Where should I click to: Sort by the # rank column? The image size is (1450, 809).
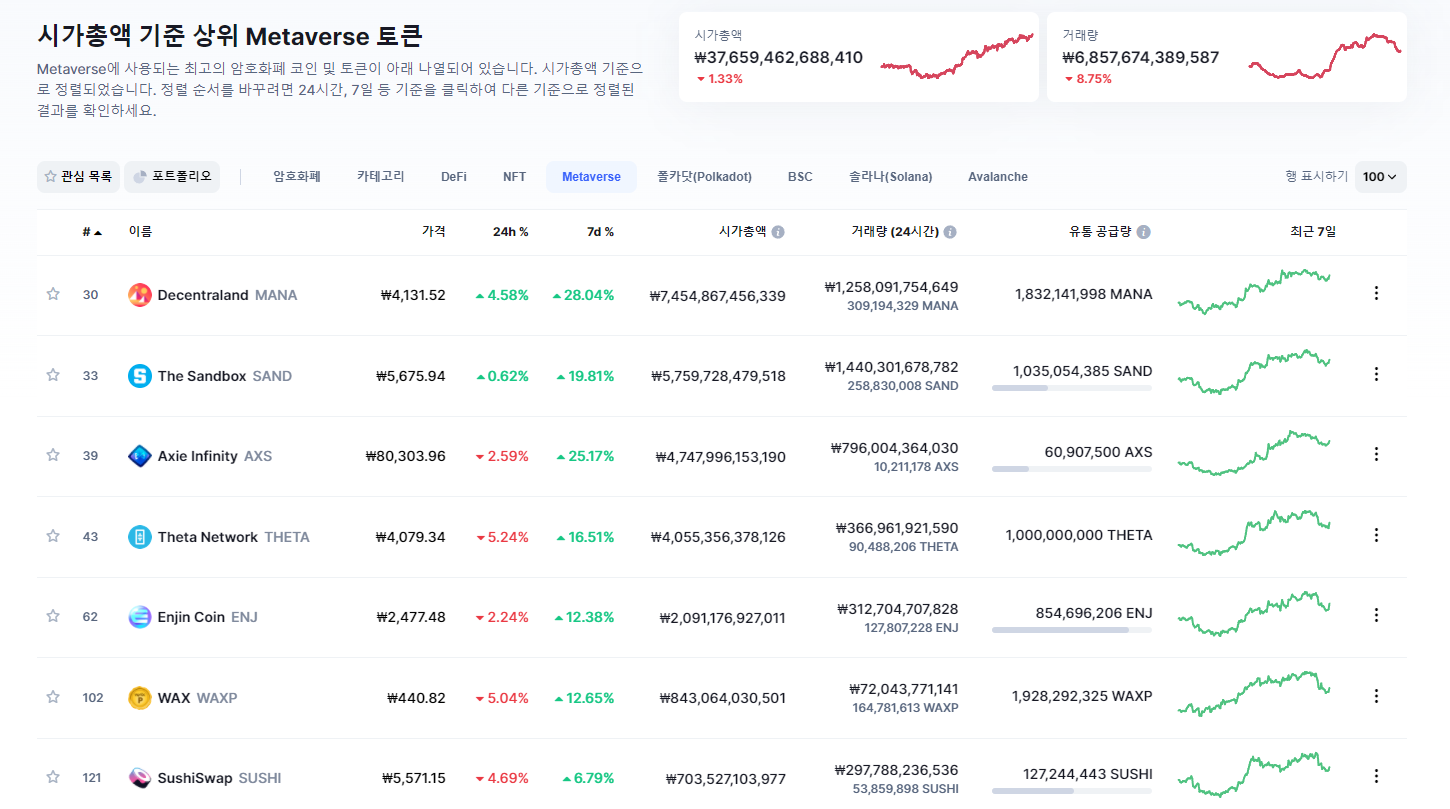point(92,232)
